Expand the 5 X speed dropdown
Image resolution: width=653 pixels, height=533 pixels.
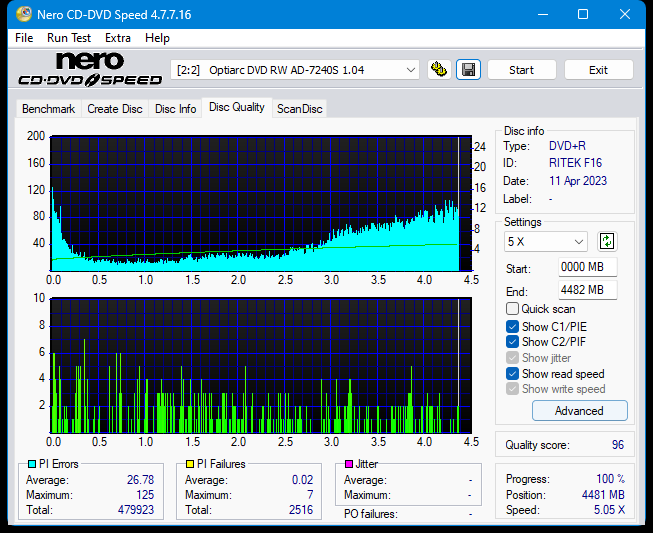[546, 242]
